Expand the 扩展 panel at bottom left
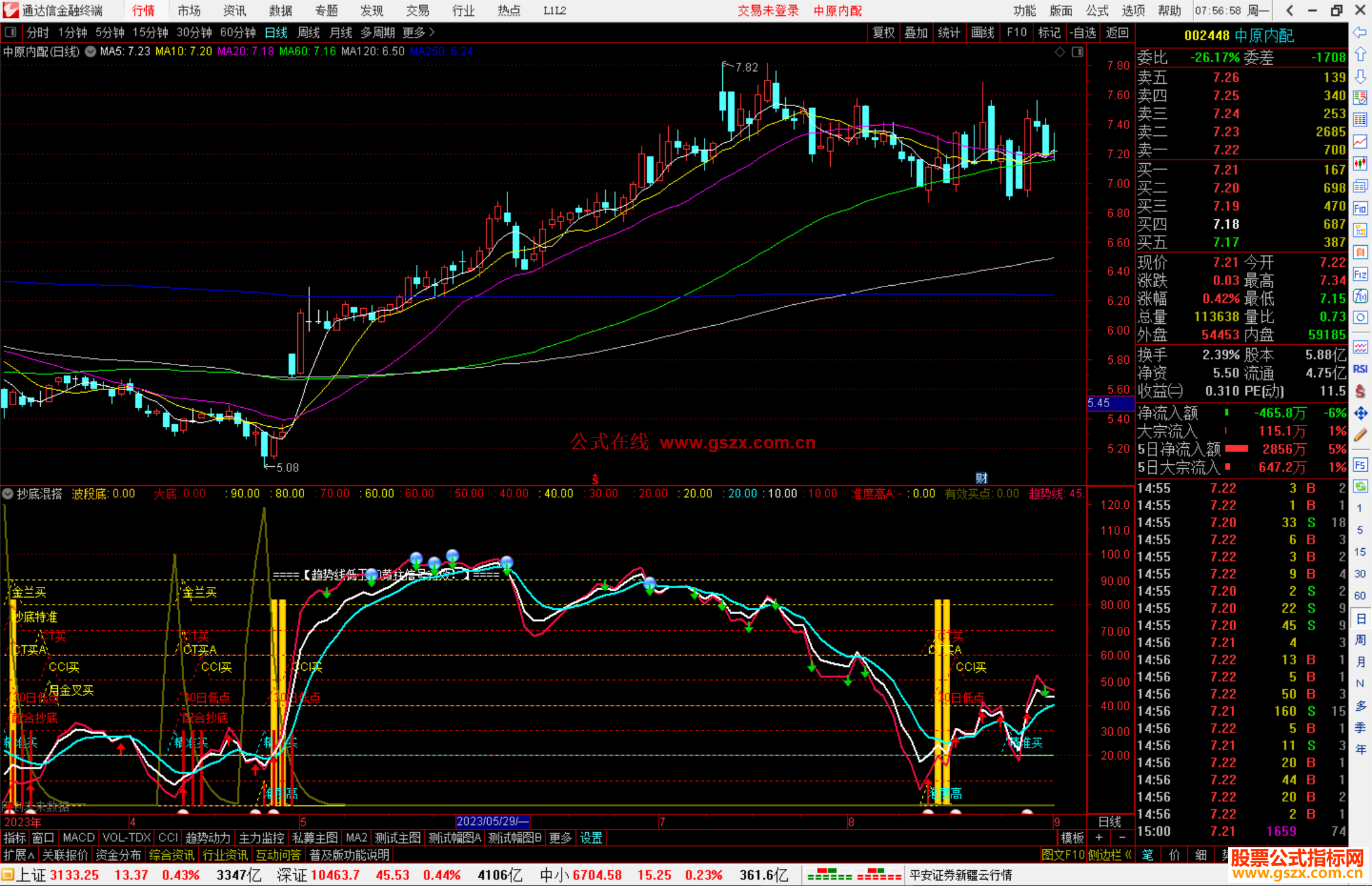This screenshot has width=1372, height=886. pos(19,855)
